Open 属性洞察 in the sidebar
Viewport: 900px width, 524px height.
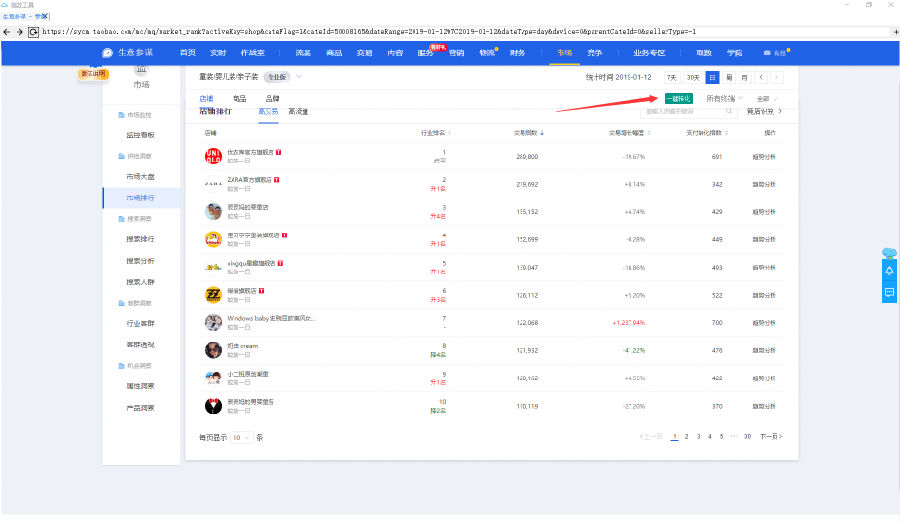[141, 386]
